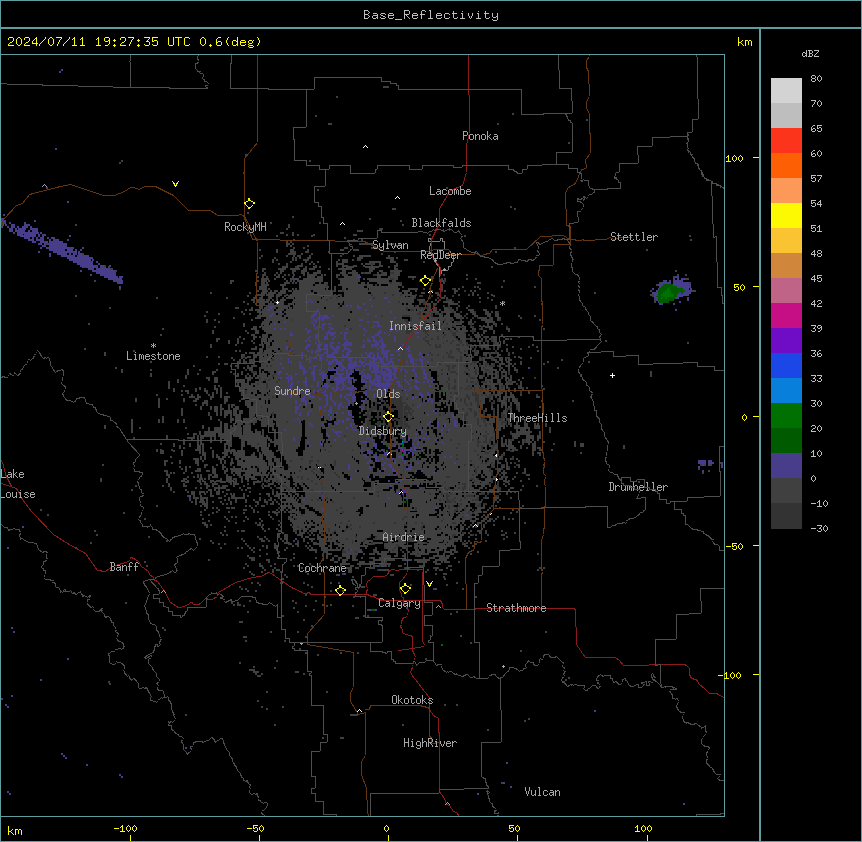Select the yellow diamond marker south of RedDeer
862x842 pixels.
[x=425, y=281]
